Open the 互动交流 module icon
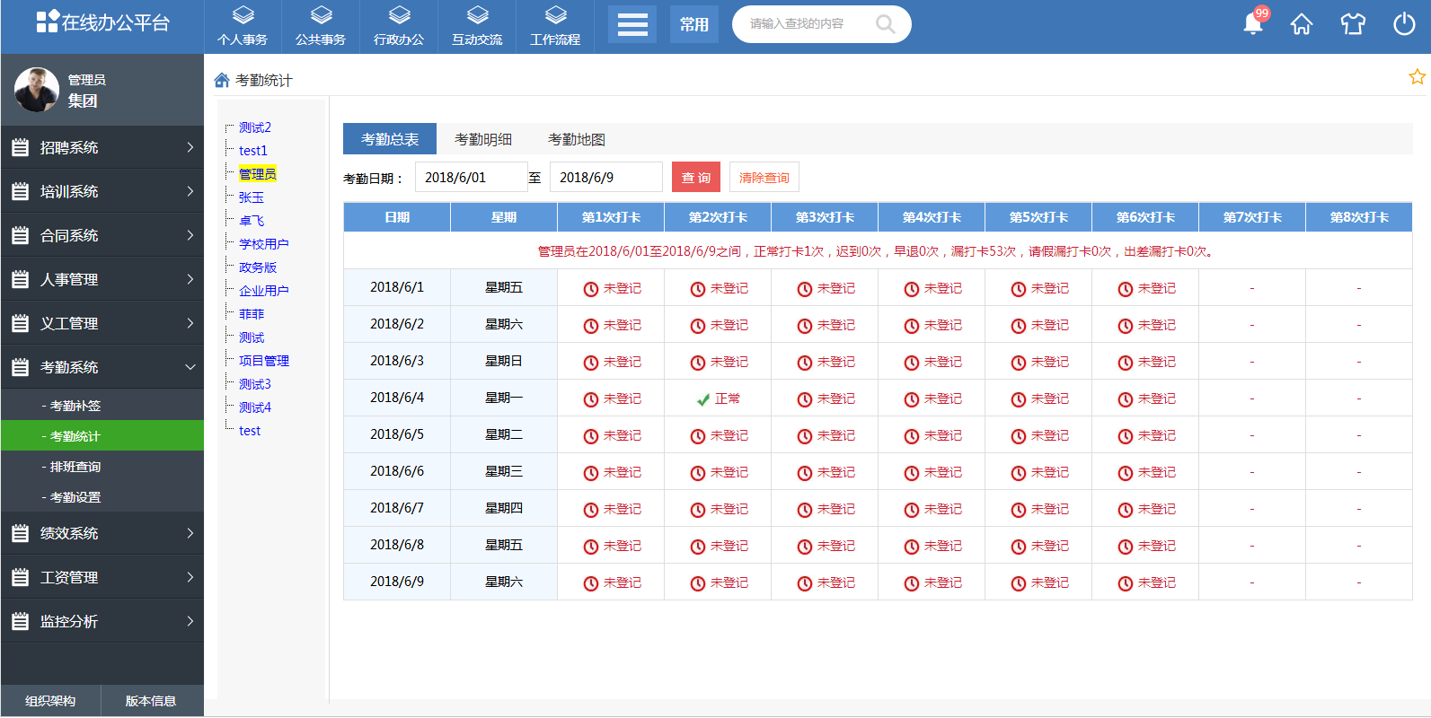The height and width of the screenshot is (718, 1431). pos(476,25)
